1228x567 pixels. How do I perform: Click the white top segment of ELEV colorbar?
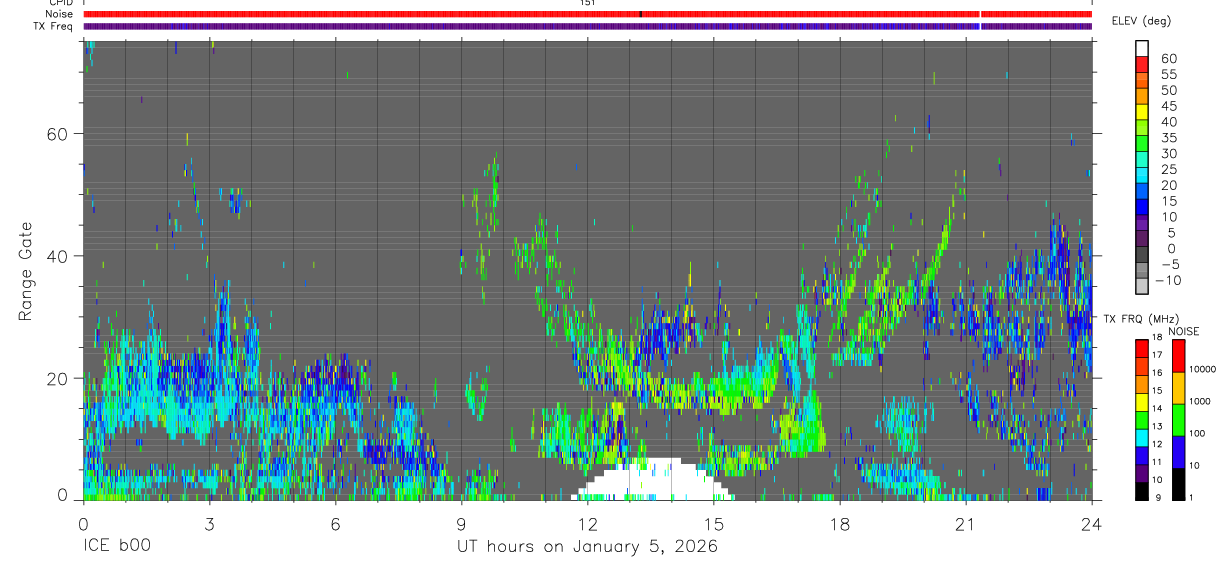click(1142, 48)
